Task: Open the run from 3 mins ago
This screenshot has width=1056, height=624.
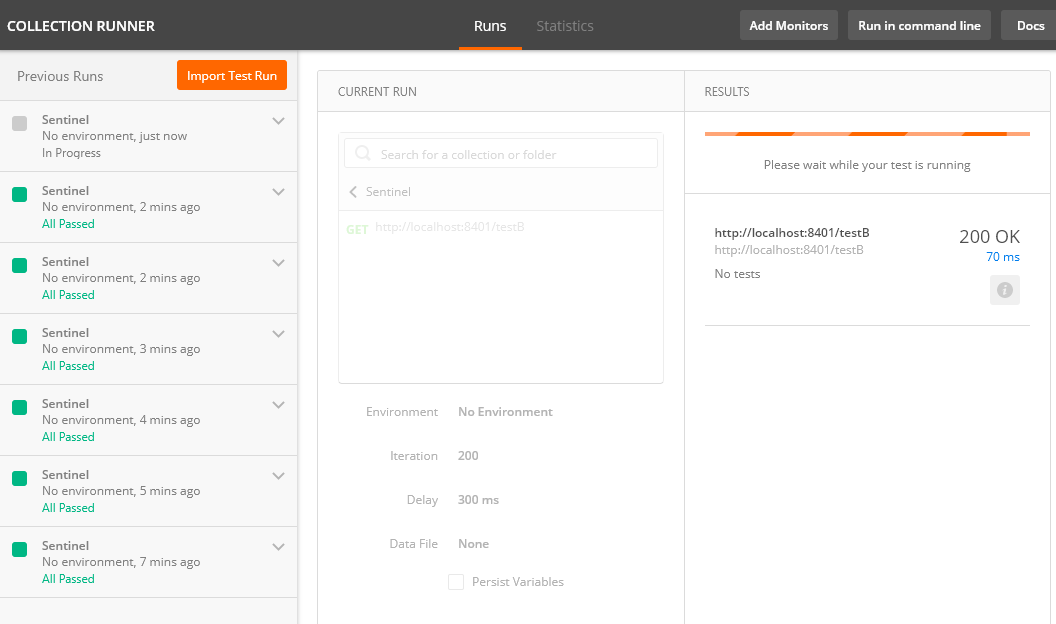Action: [148, 349]
